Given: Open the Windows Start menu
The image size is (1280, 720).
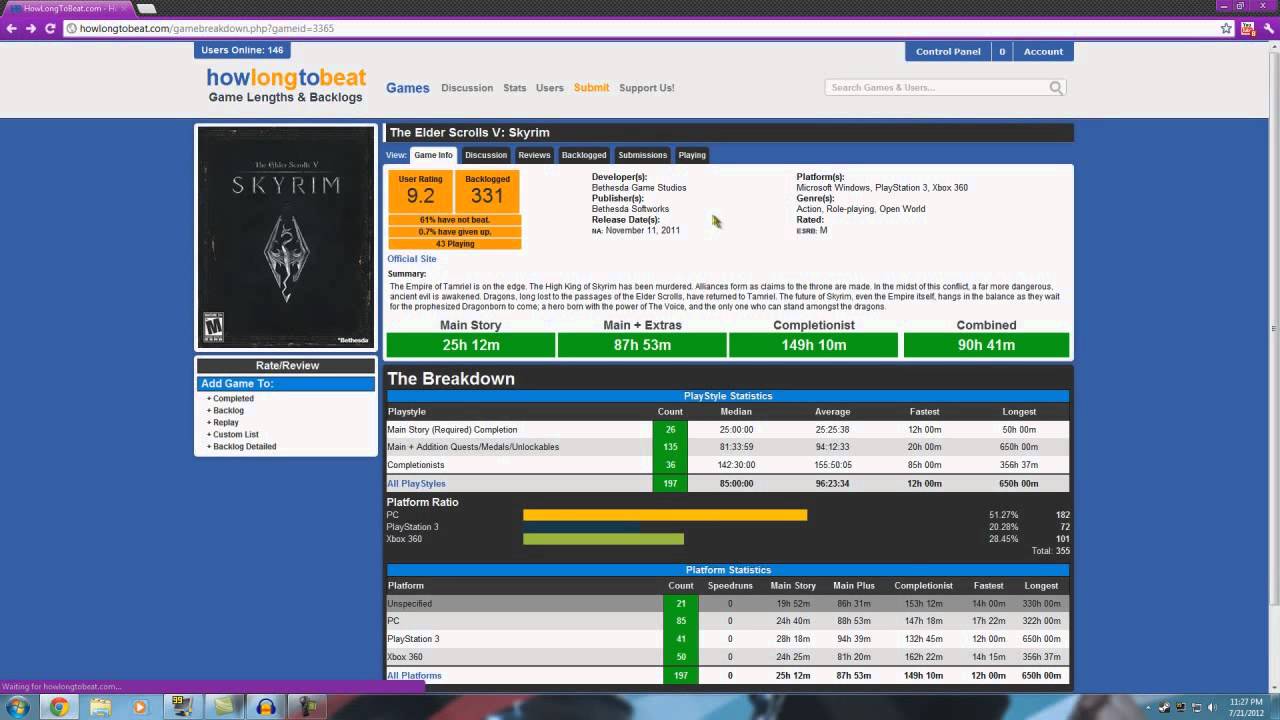Looking at the screenshot, I should pos(17,707).
